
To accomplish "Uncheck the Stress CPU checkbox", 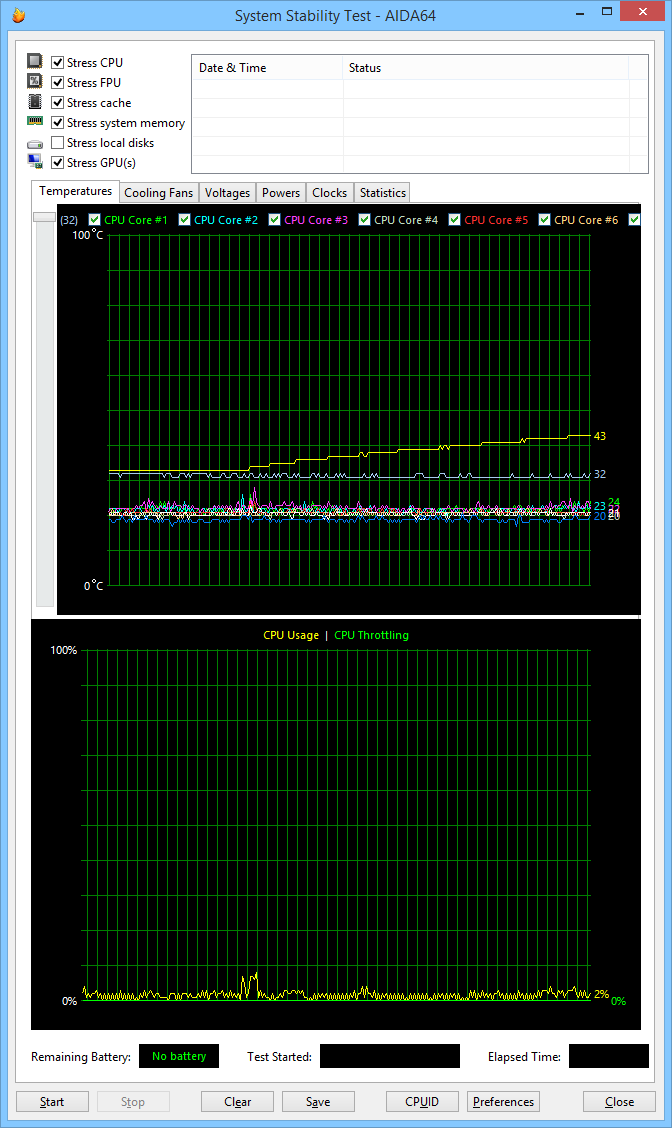I will (58, 63).
